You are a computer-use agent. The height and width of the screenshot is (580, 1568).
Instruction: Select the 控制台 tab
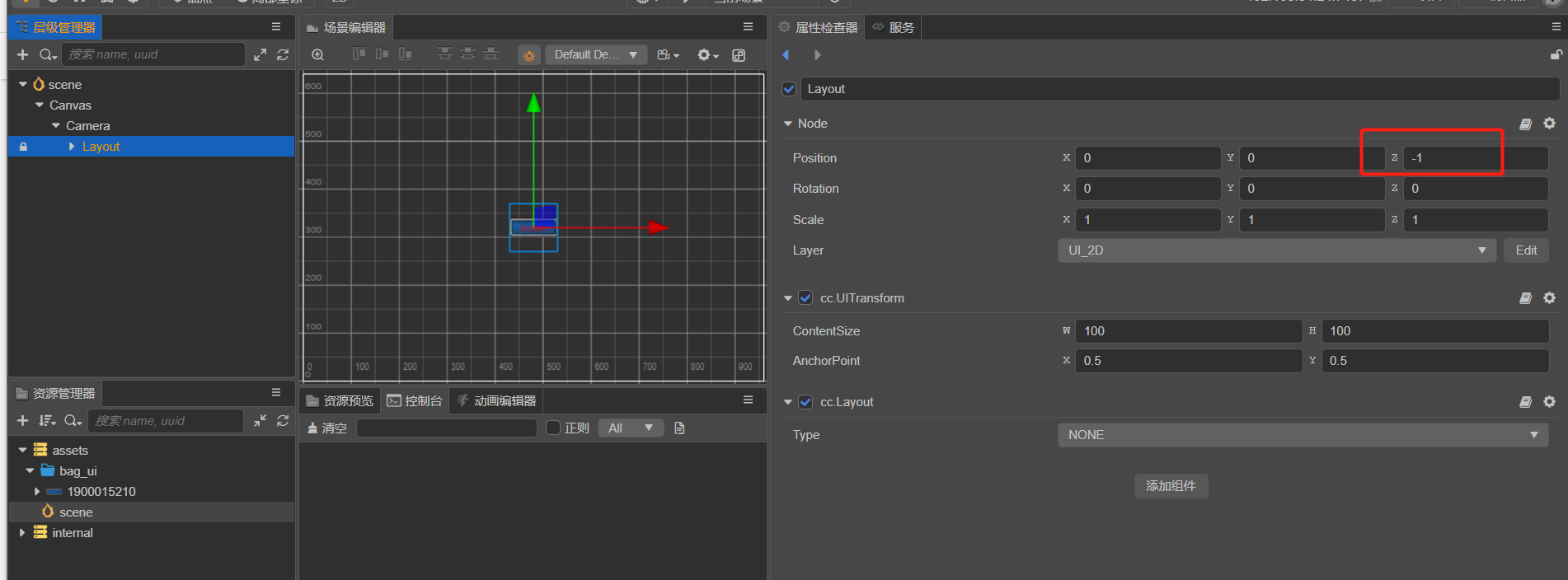click(x=415, y=400)
